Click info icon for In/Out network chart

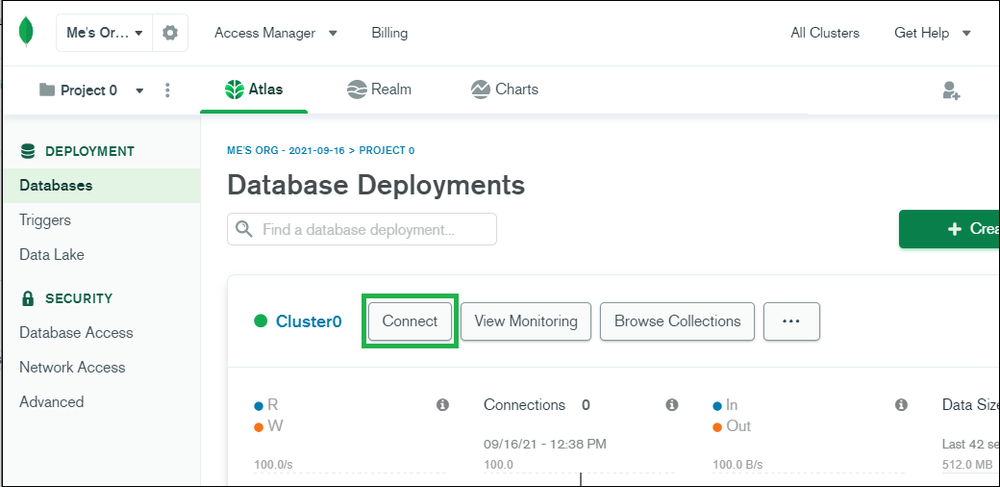point(901,405)
